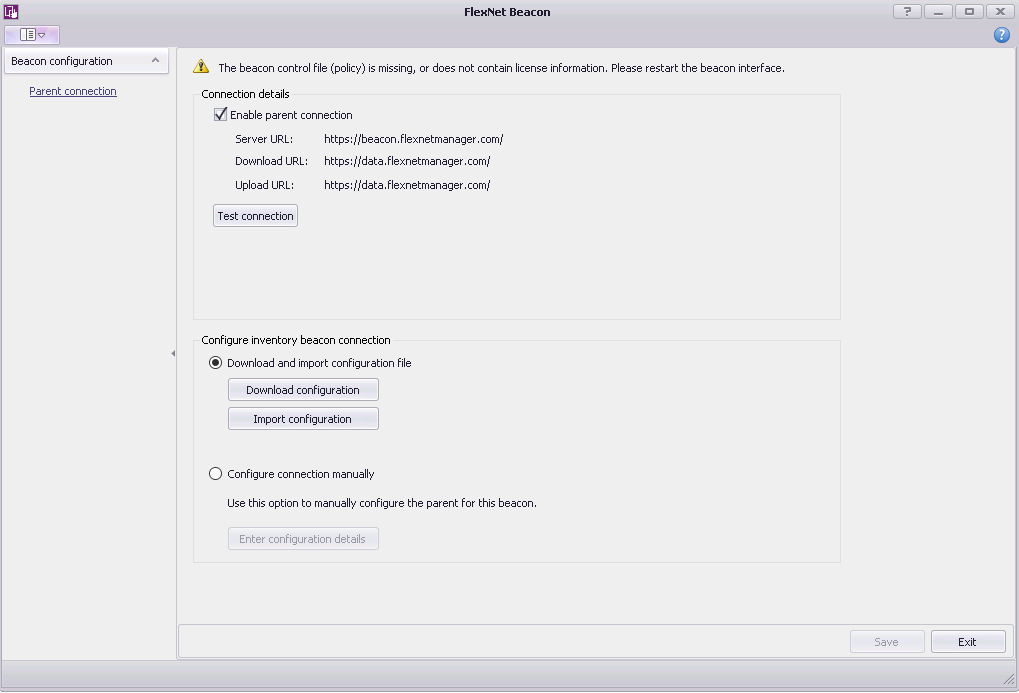Click the Save button

click(886, 642)
